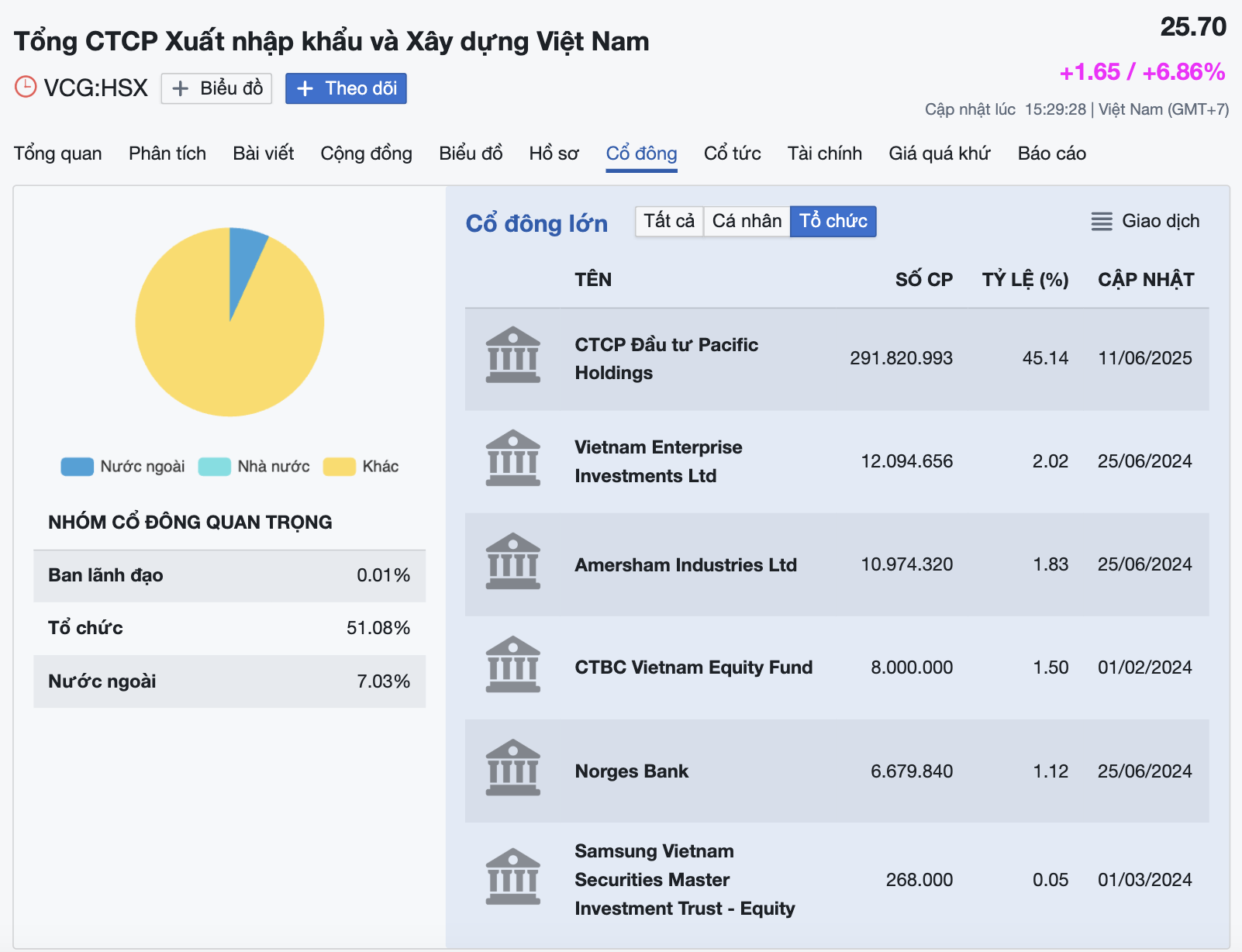1242x952 pixels.
Task: Click the NHÓM CỔ ĐÔNG QUAN TRỌNG heading
Action: [x=190, y=523]
